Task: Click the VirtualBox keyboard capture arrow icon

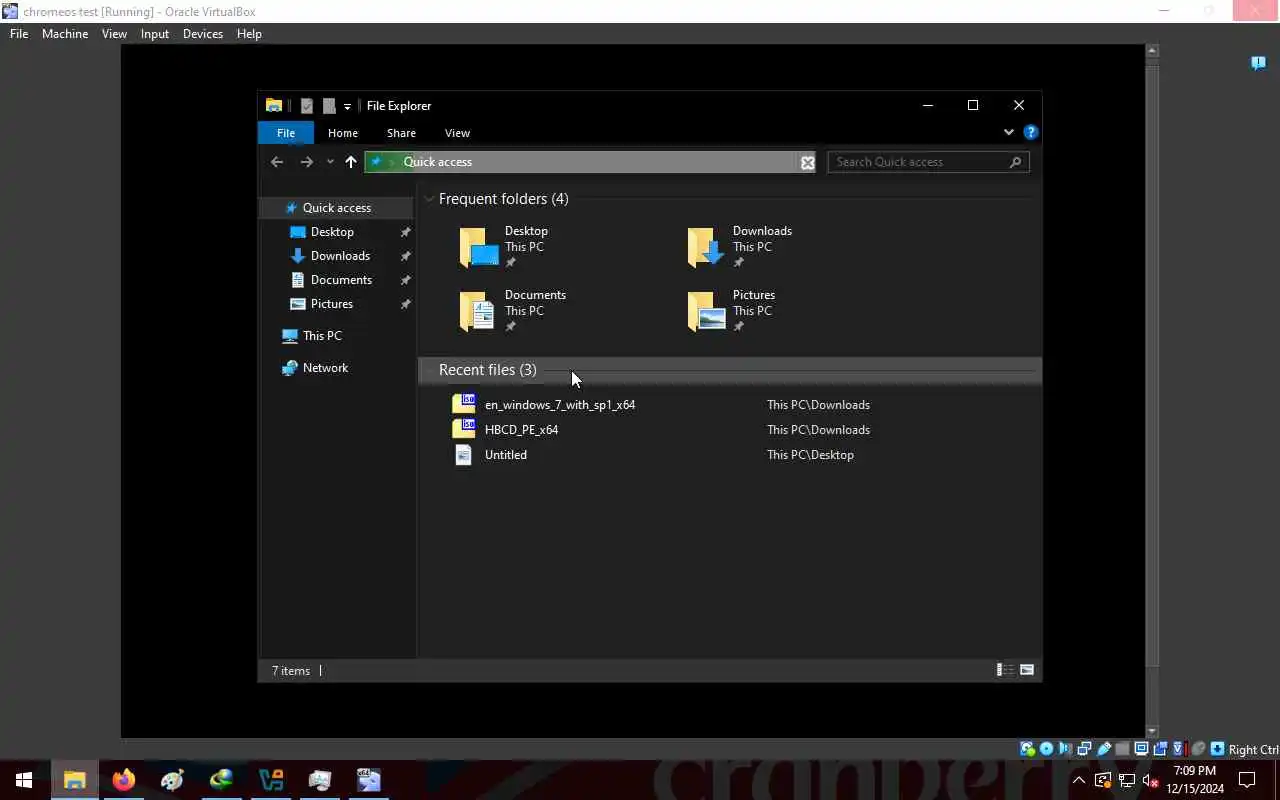Action: tap(1217, 749)
